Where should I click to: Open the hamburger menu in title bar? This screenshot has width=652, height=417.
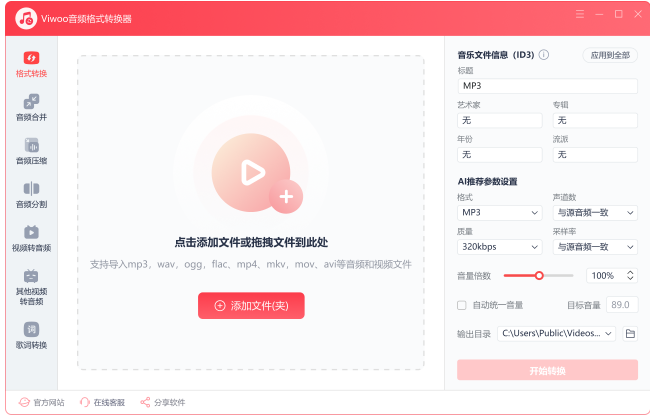click(x=580, y=14)
